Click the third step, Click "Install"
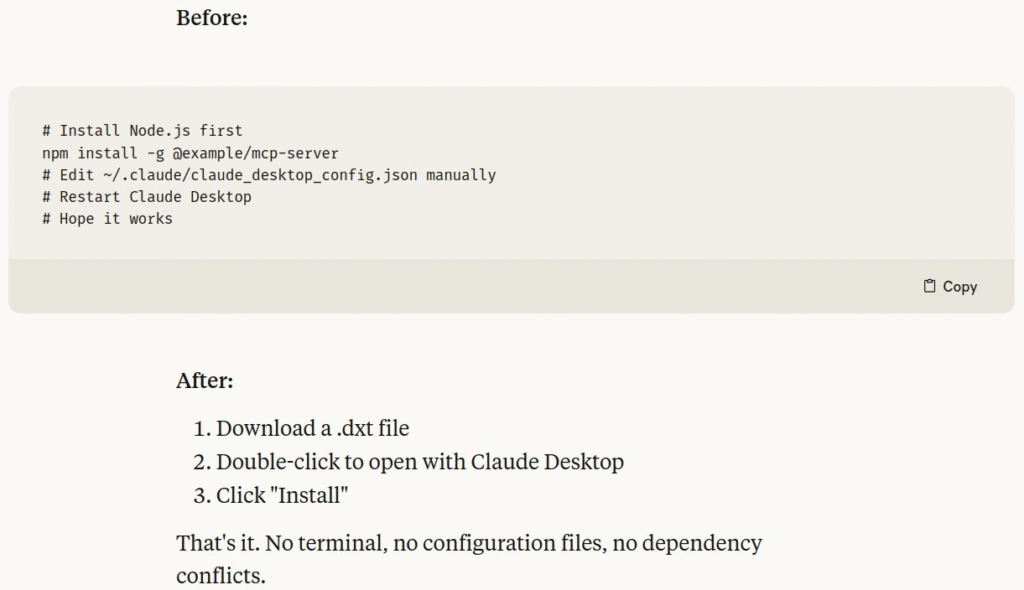 tap(282, 495)
